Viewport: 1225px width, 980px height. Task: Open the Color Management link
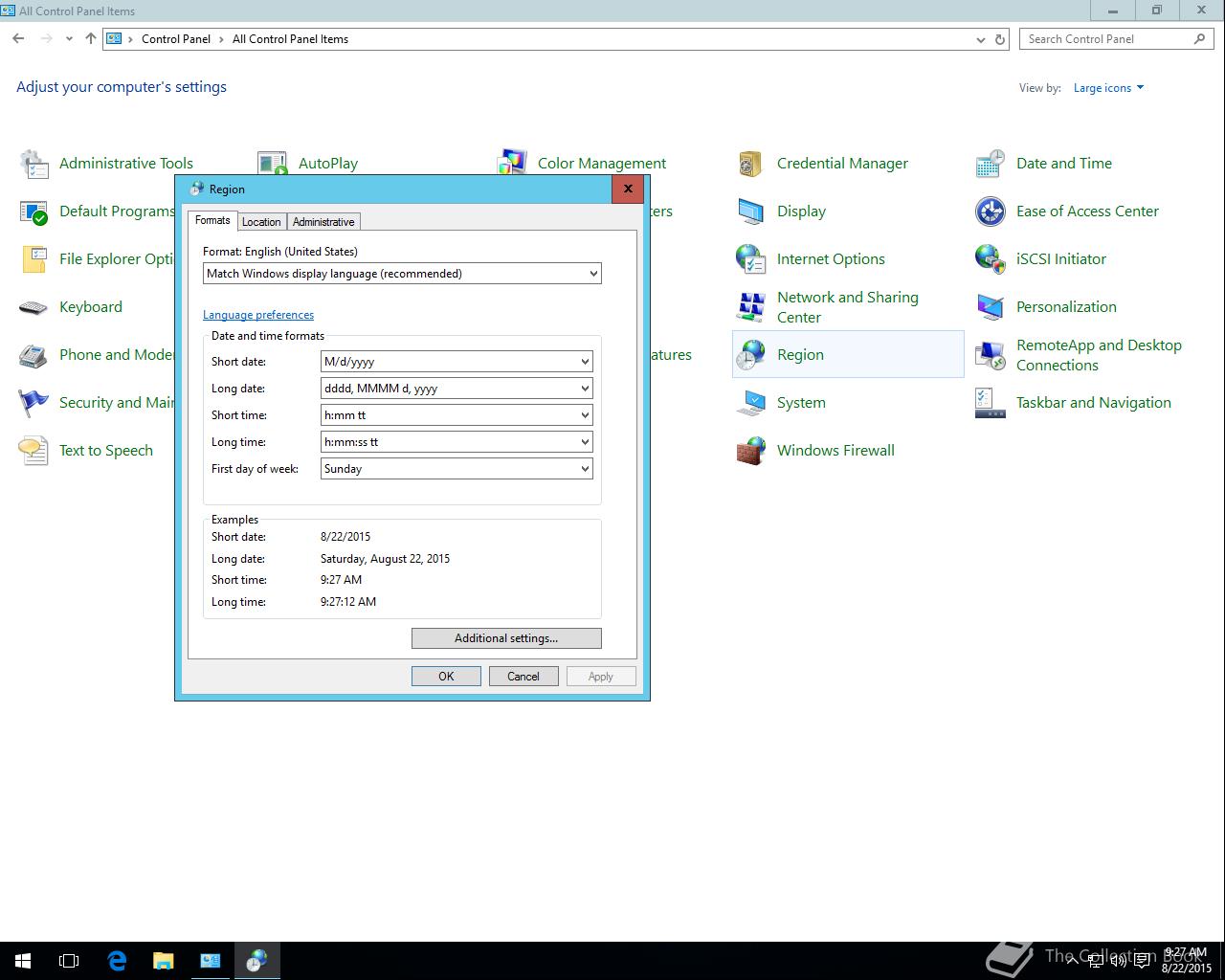point(602,164)
